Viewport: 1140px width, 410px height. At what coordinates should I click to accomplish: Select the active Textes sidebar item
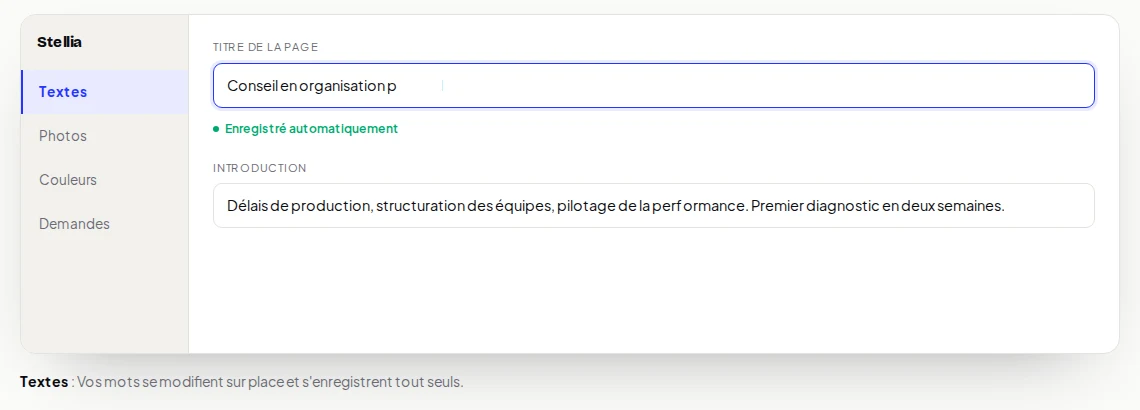click(x=105, y=92)
